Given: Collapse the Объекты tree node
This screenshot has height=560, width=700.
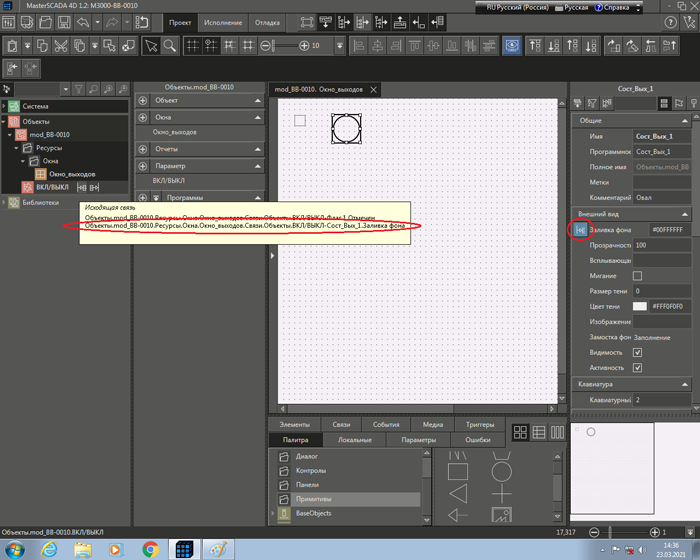Looking at the screenshot, I should click(5, 121).
